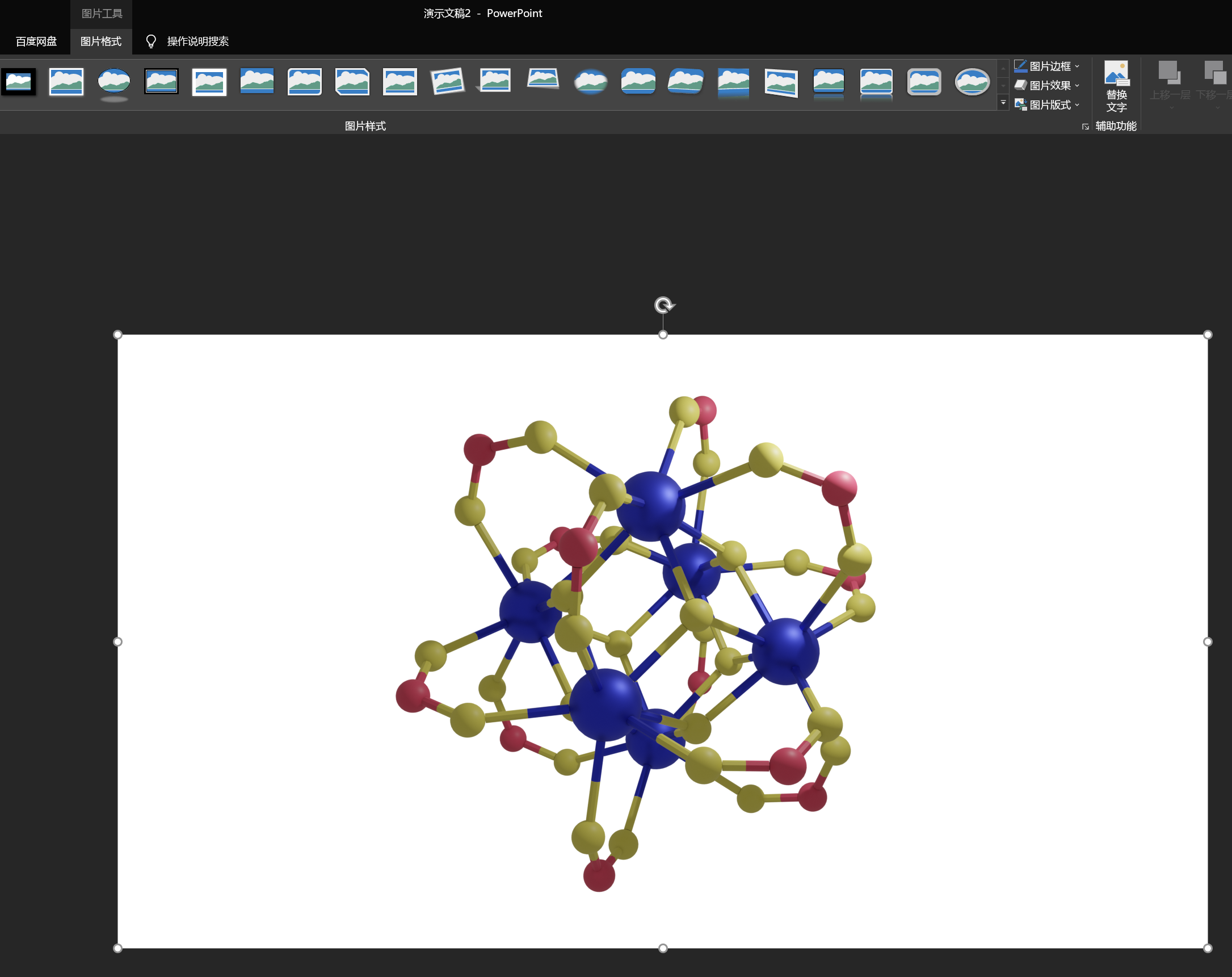Open the 图片版式 dropdown

tap(1046, 104)
